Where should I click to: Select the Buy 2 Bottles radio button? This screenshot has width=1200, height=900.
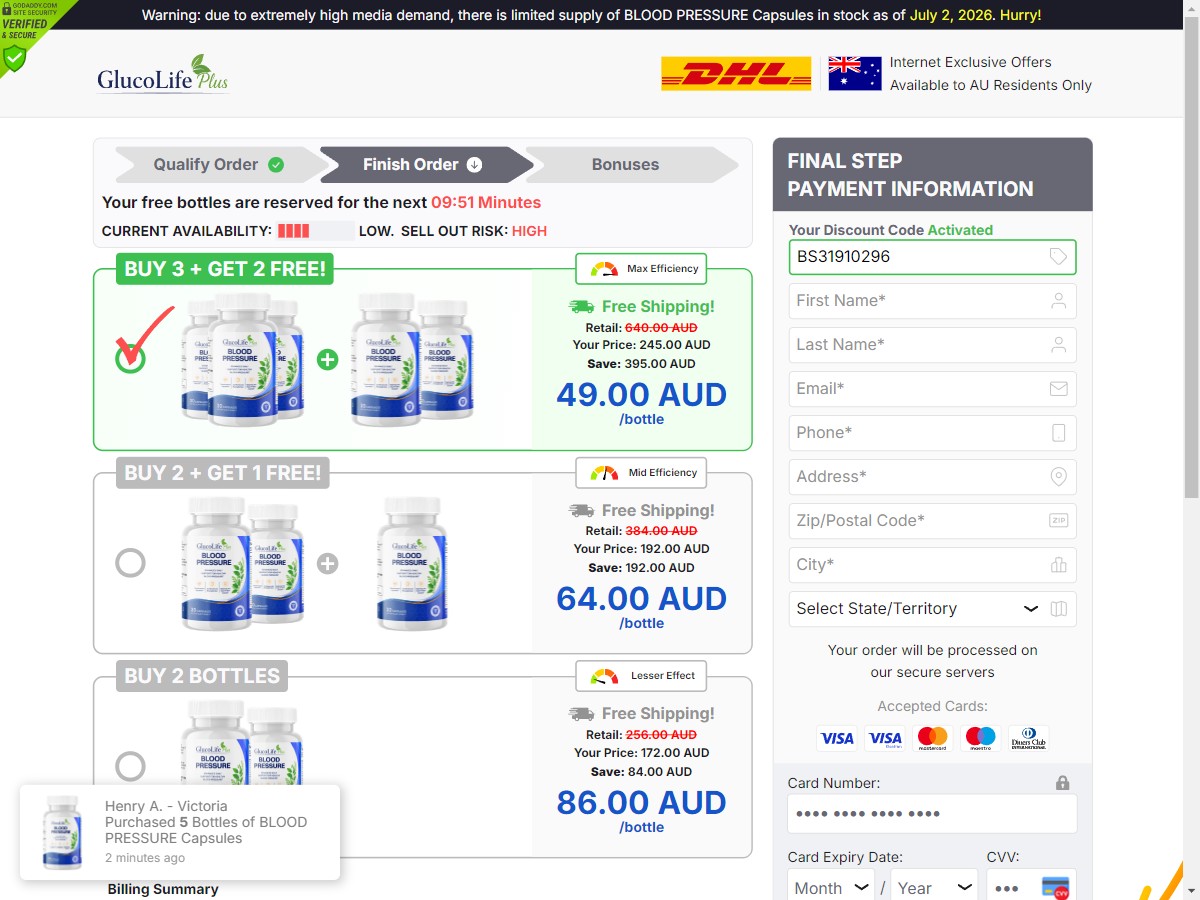click(130, 767)
